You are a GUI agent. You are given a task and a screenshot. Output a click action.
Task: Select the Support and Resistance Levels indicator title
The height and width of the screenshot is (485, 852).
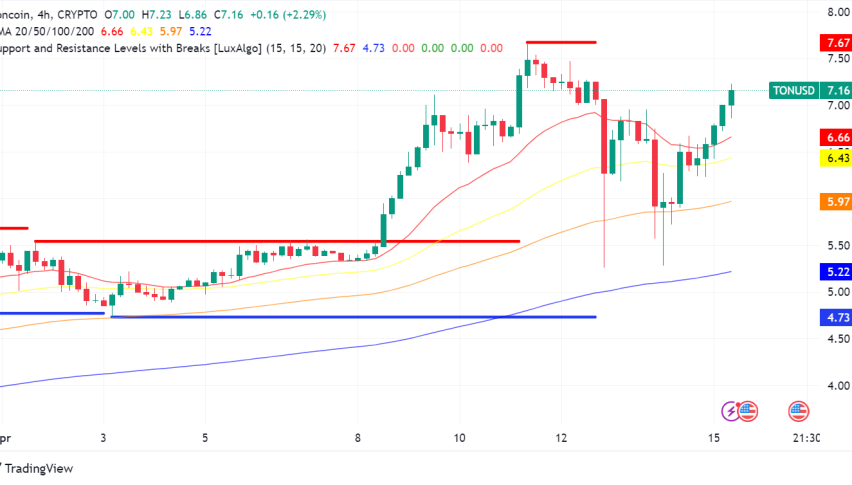(x=161, y=48)
